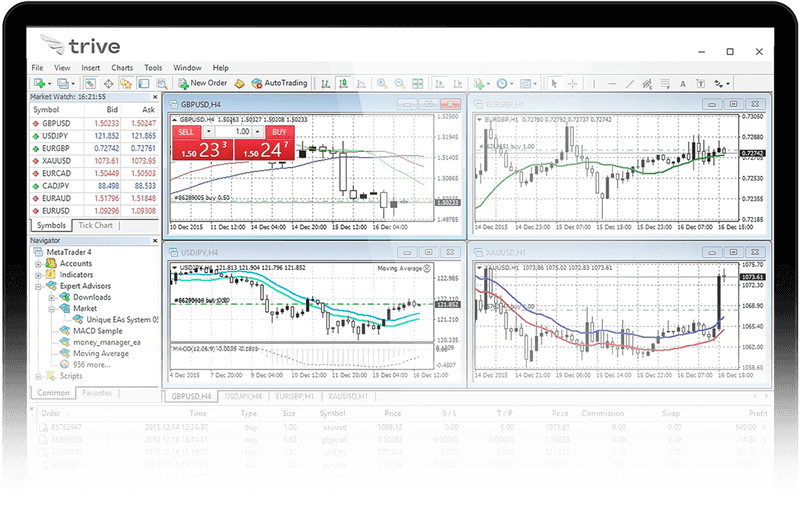Open the Periods dropdown arrow
The image size is (800, 525).
[x=512, y=84]
